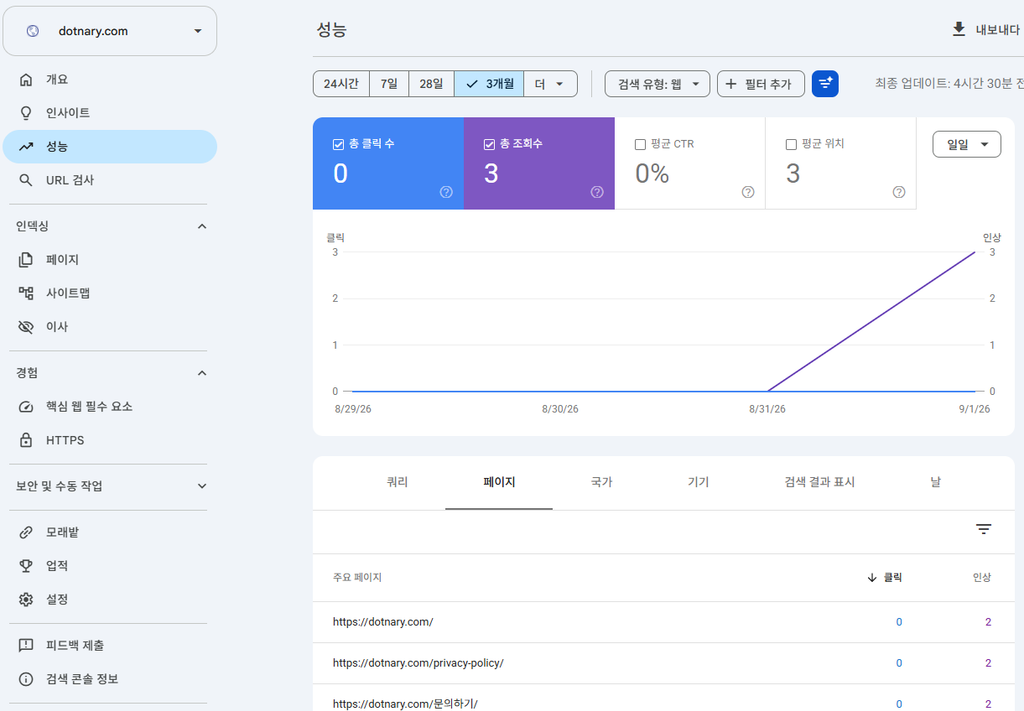
Task: Click the URL 검사 magnifier icon
Action: pyautogui.click(x=25, y=180)
